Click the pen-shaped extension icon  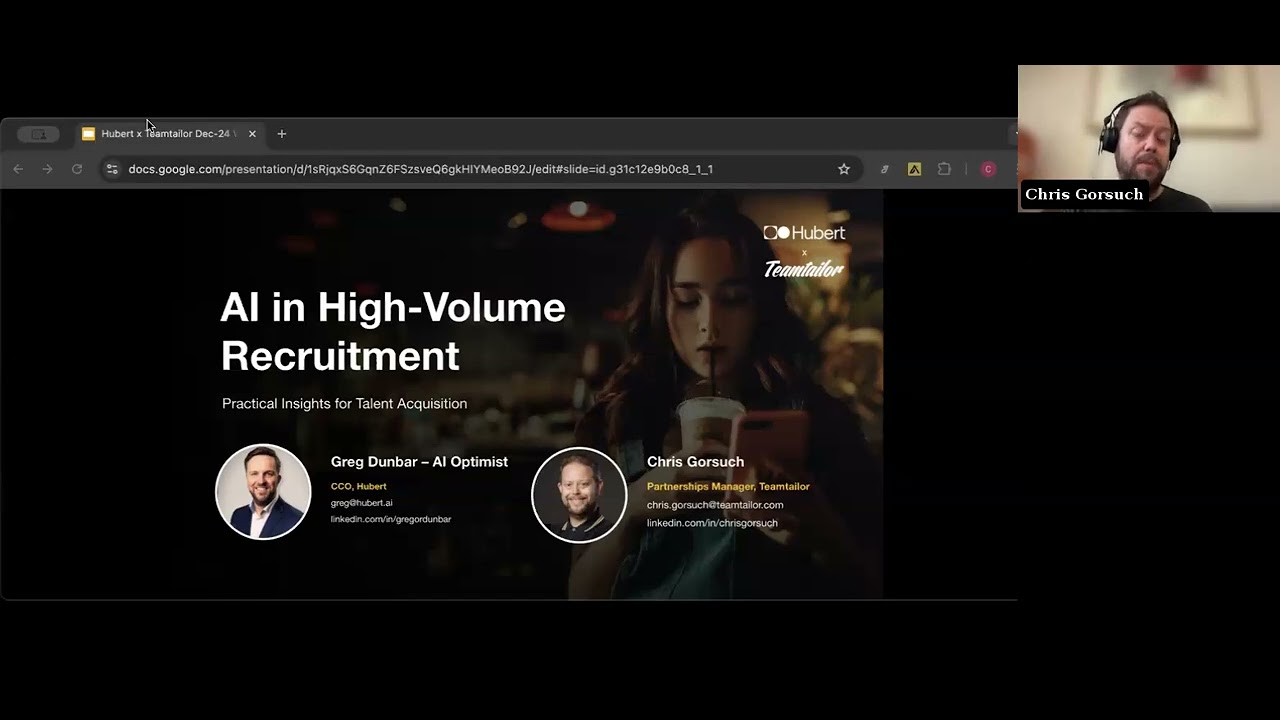(884, 169)
